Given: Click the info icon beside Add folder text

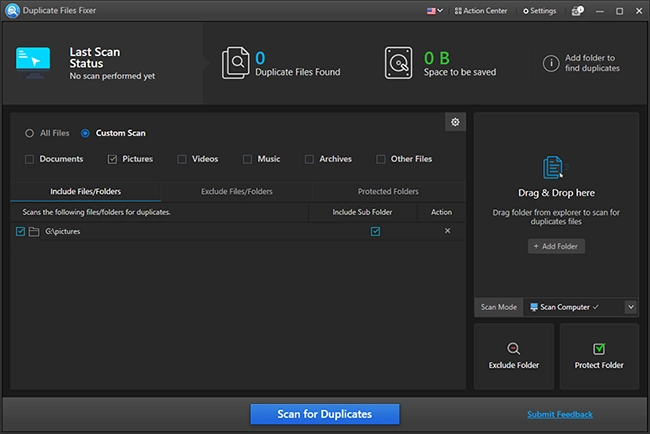Looking at the screenshot, I should pyautogui.click(x=551, y=63).
